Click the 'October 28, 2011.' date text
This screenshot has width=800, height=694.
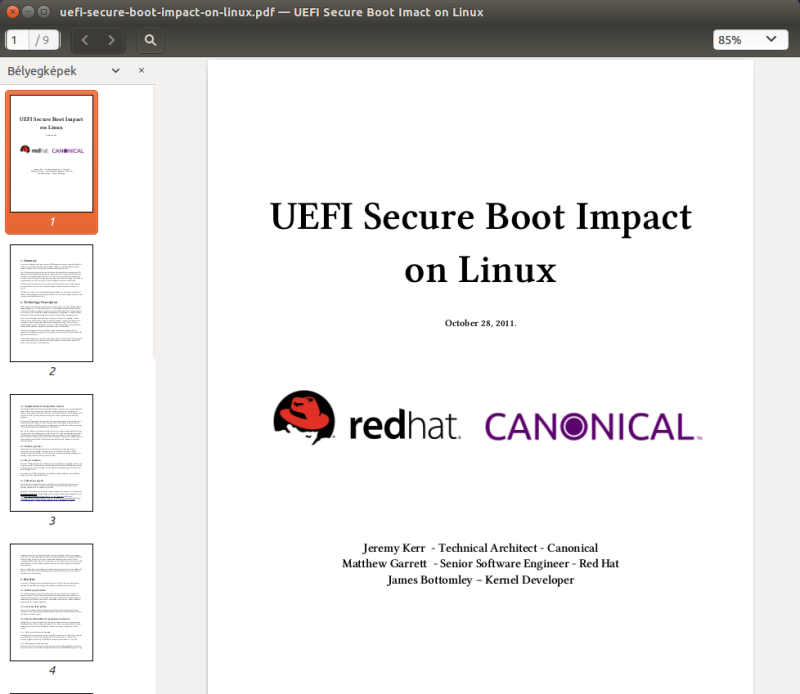coord(481,323)
